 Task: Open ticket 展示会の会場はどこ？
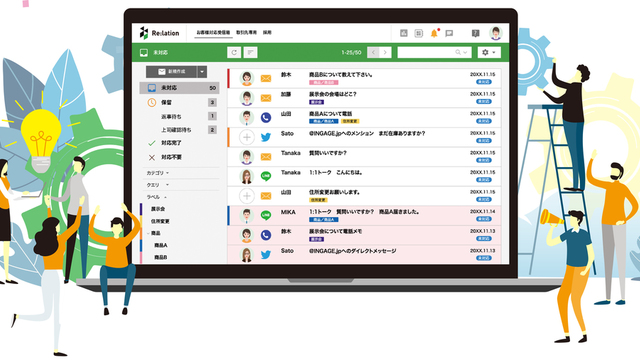(x=333, y=94)
